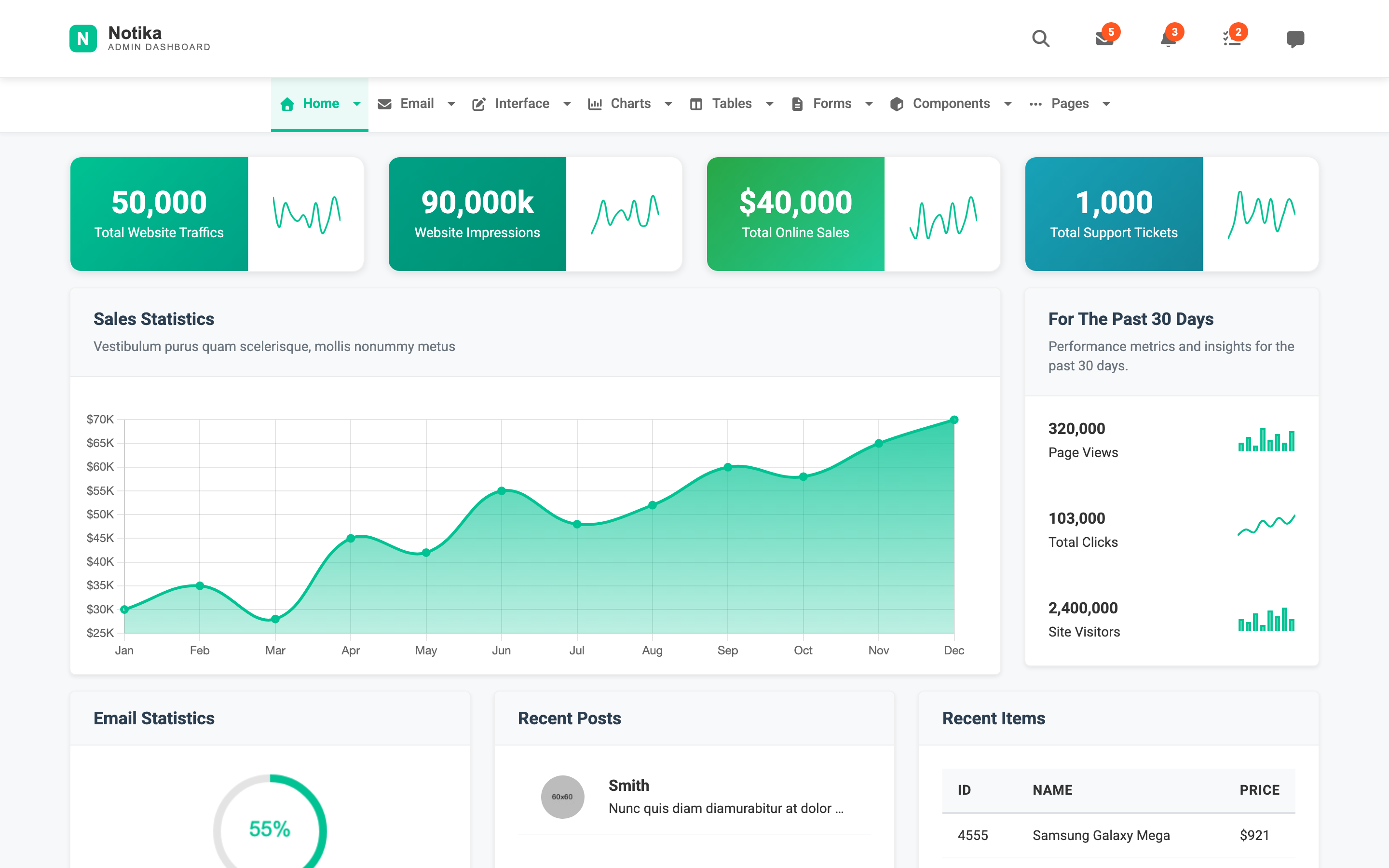Click the Site Visitors bar sparkline
Image resolution: width=1389 pixels, height=868 pixels.
coord(1266,619)
